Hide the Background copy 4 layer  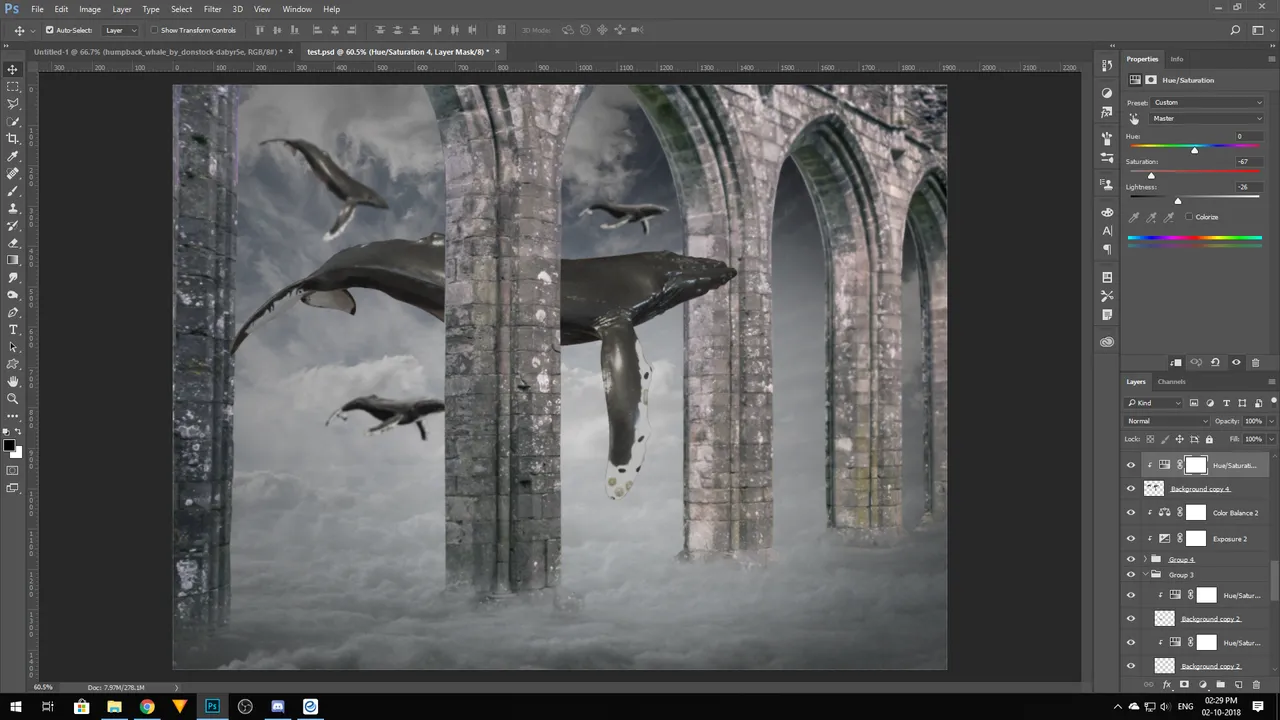click(1131, 489)
